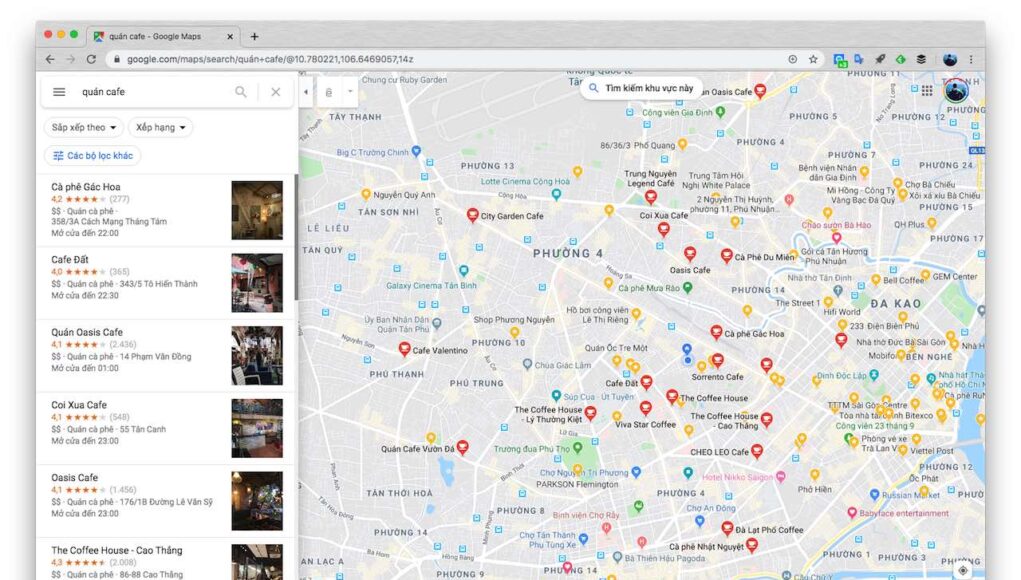Click Lotte Cinema Cộng Hoà pin
Screen dimensions: 1021x580
tap(556, 194)
